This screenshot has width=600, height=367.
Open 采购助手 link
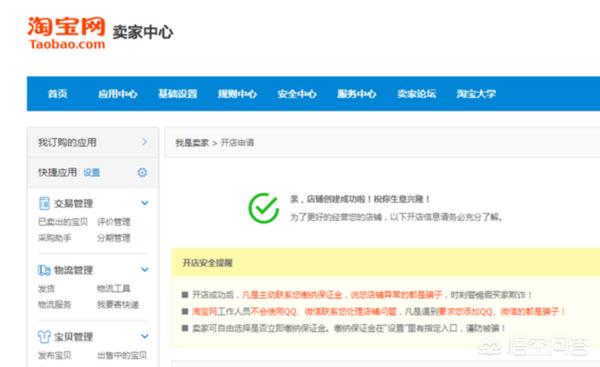[55, 238]
